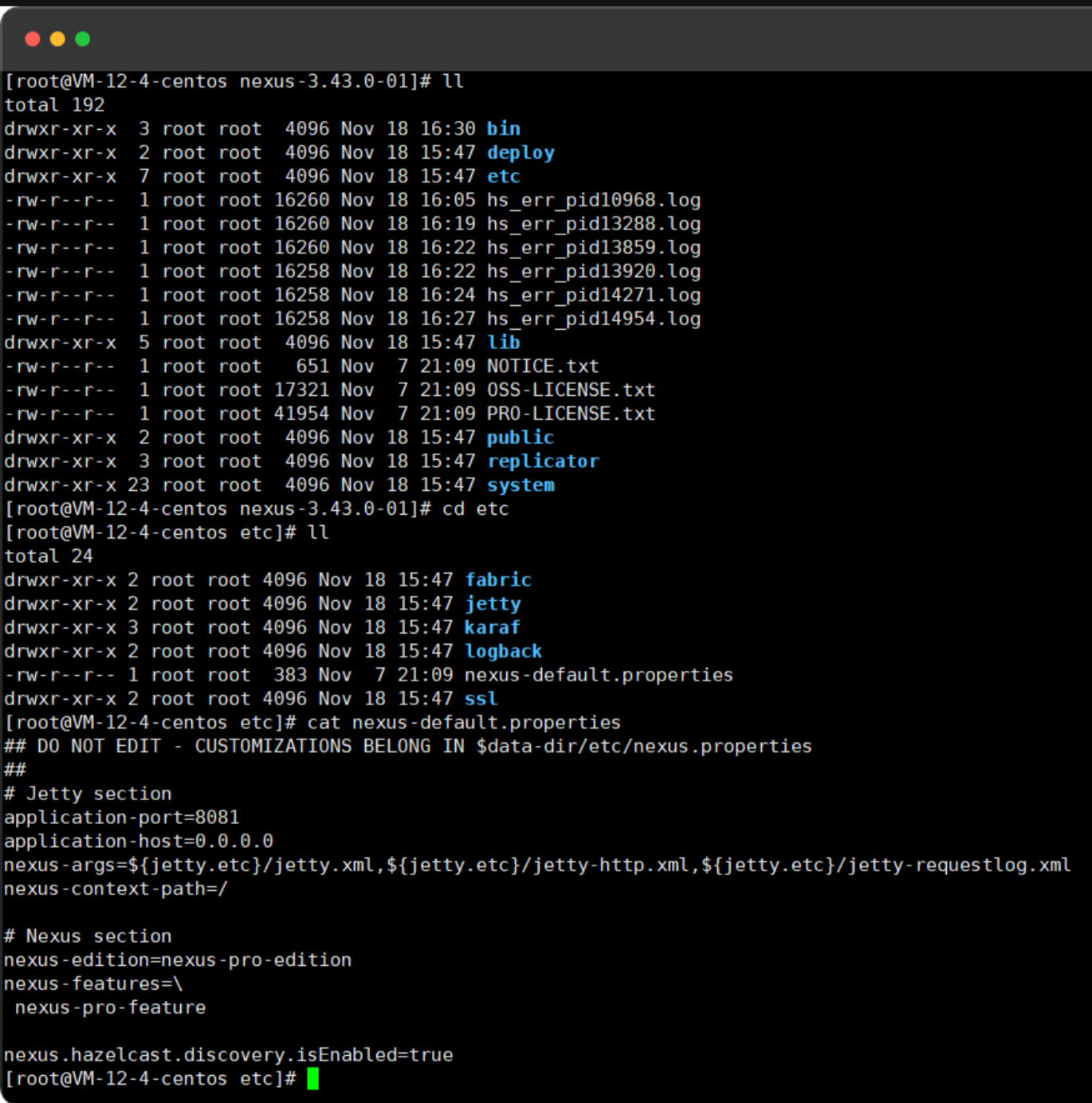Click the first prompt's 'll' command
This screenshot has height=1103, width=1092.
click(453, 81)
